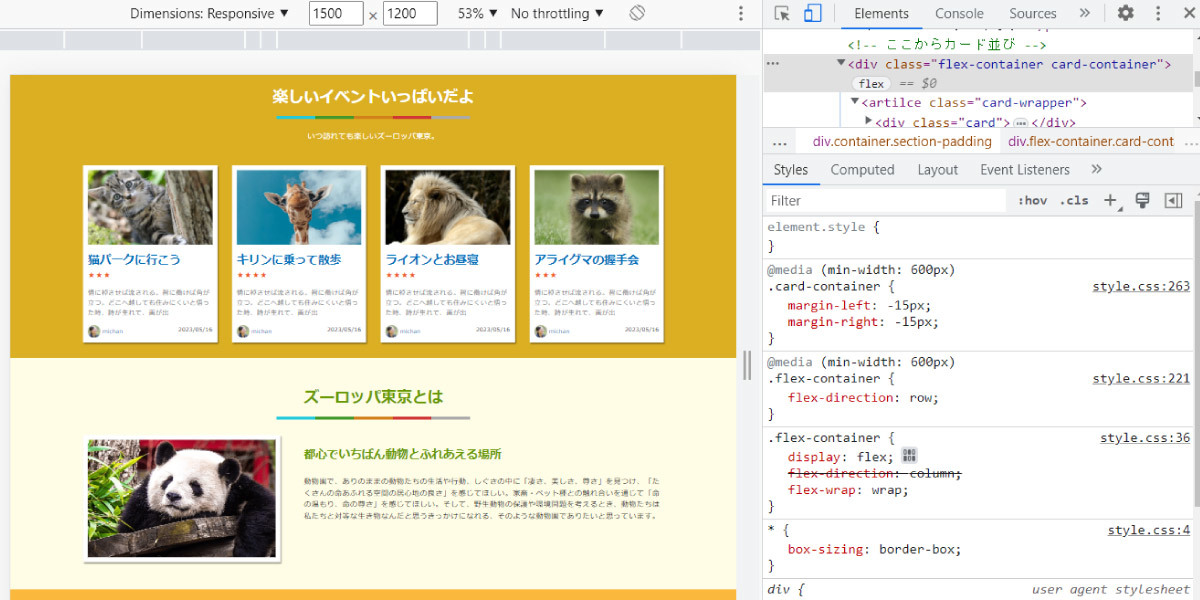Select div.container.section-padding in breadcrumb
This screenshot has height=600, width=1200.
click(902, 142)
